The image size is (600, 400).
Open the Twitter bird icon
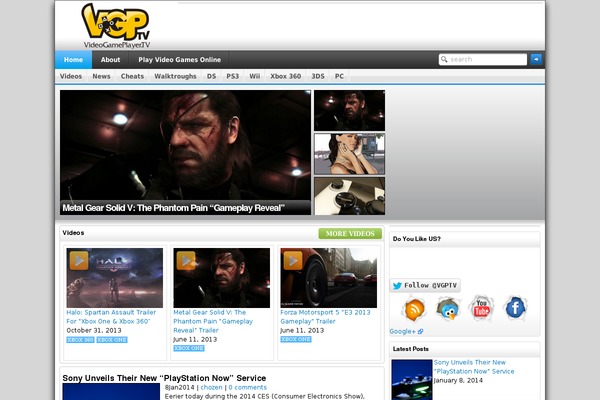pos(448,309)
